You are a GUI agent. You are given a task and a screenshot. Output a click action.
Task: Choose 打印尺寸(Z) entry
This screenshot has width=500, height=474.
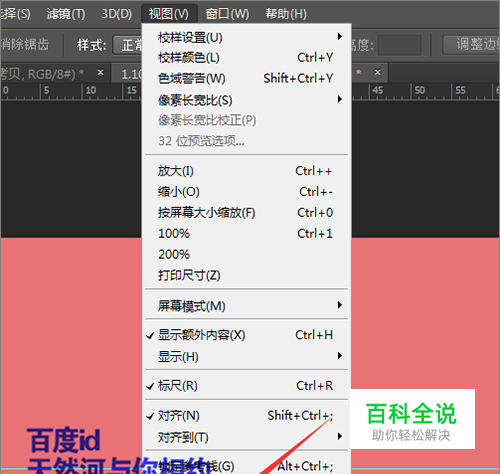point(247,275)
